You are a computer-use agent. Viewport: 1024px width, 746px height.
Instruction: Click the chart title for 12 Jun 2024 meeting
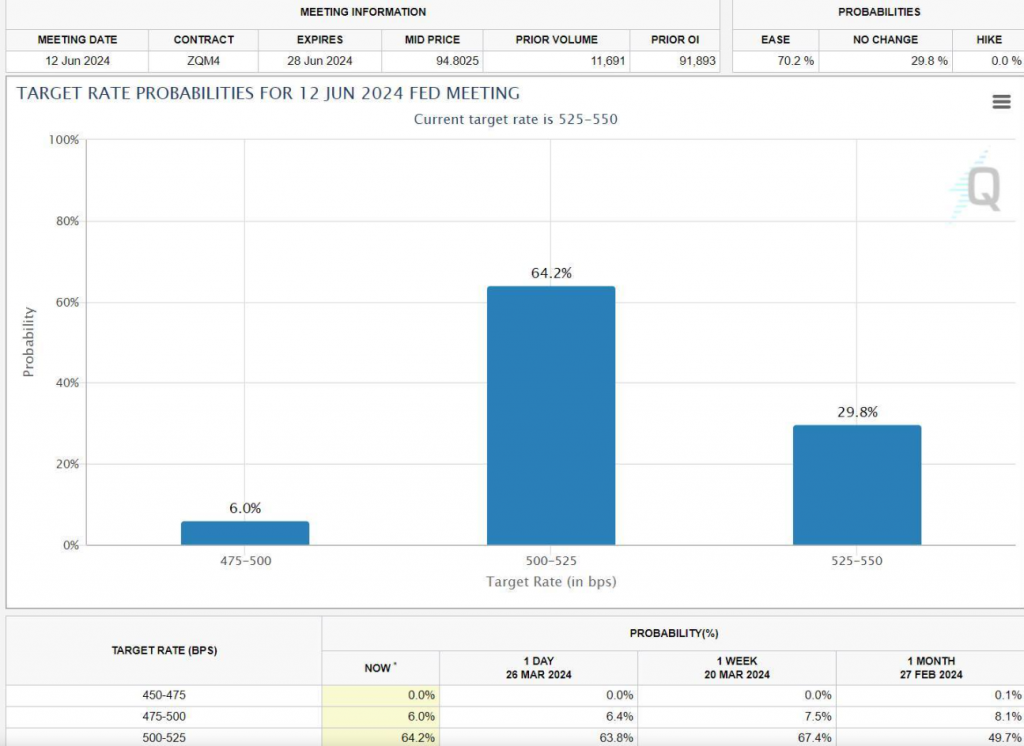pyautogui.click(x=269, y=93)
